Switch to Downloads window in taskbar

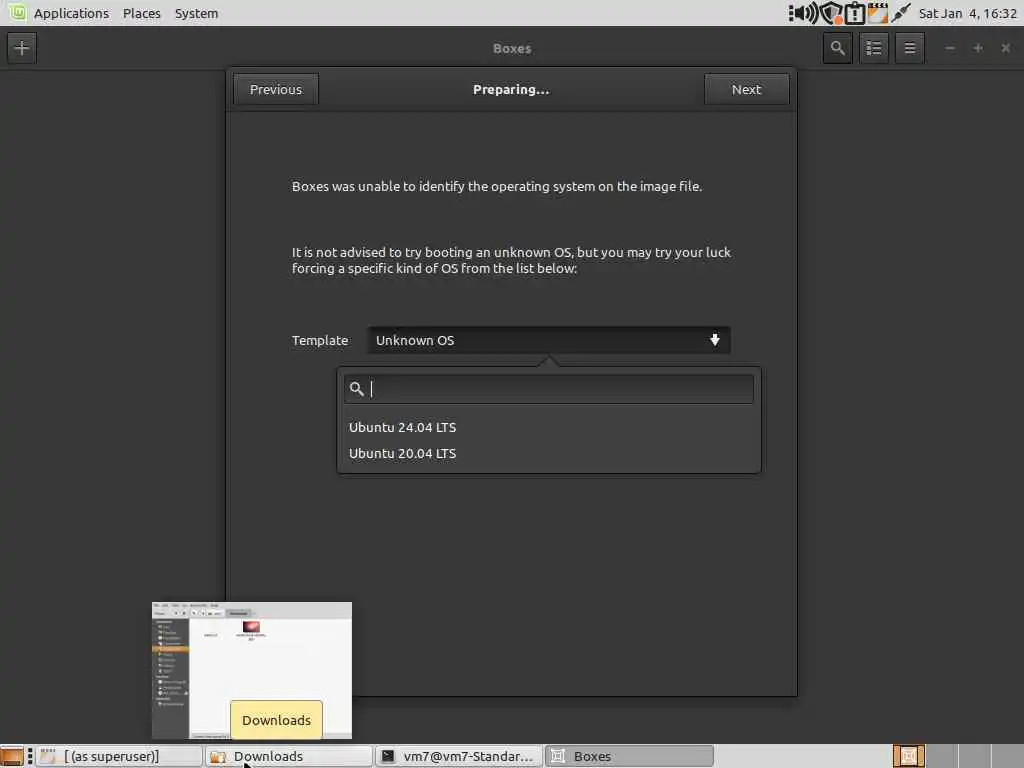coord(289,756)
